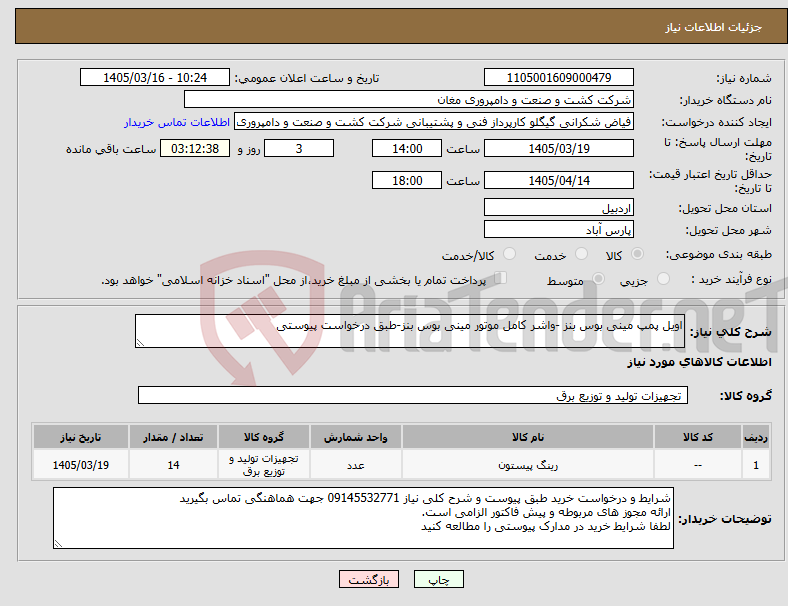
Task: Select the متوسط purchase type radio
Action: click(x=599, y=279)
